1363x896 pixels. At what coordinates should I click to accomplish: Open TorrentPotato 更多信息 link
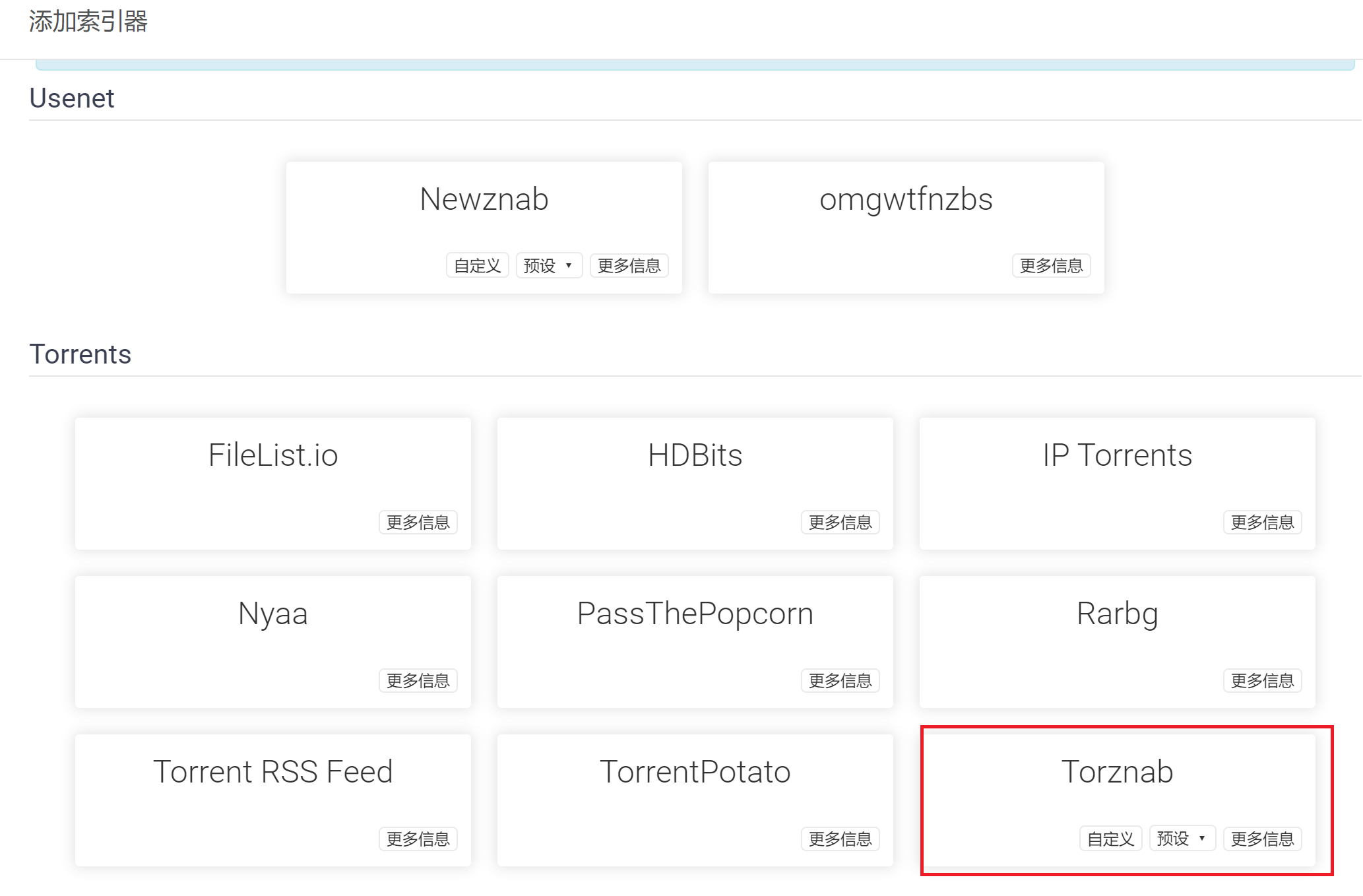(840, 839)
